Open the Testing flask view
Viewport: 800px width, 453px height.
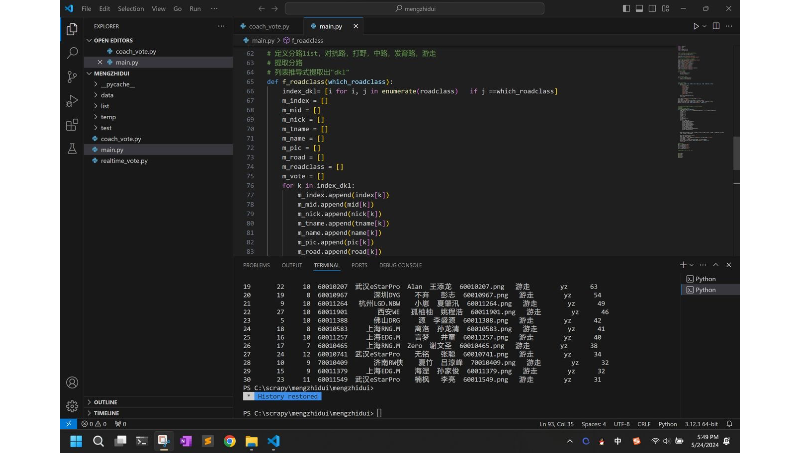(x=72, y=148)
